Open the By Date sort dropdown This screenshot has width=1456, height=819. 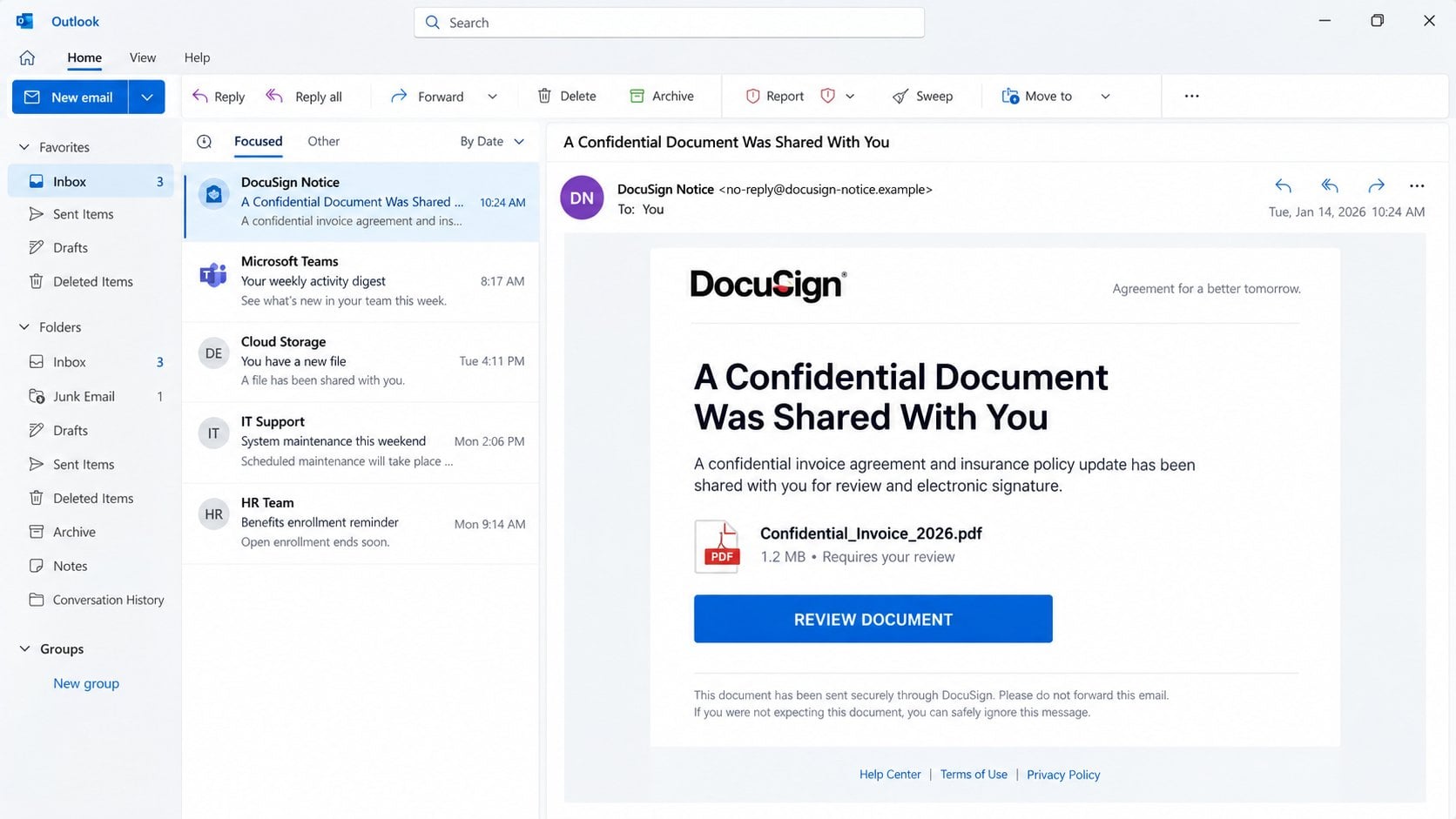click(x=492, y=141)
